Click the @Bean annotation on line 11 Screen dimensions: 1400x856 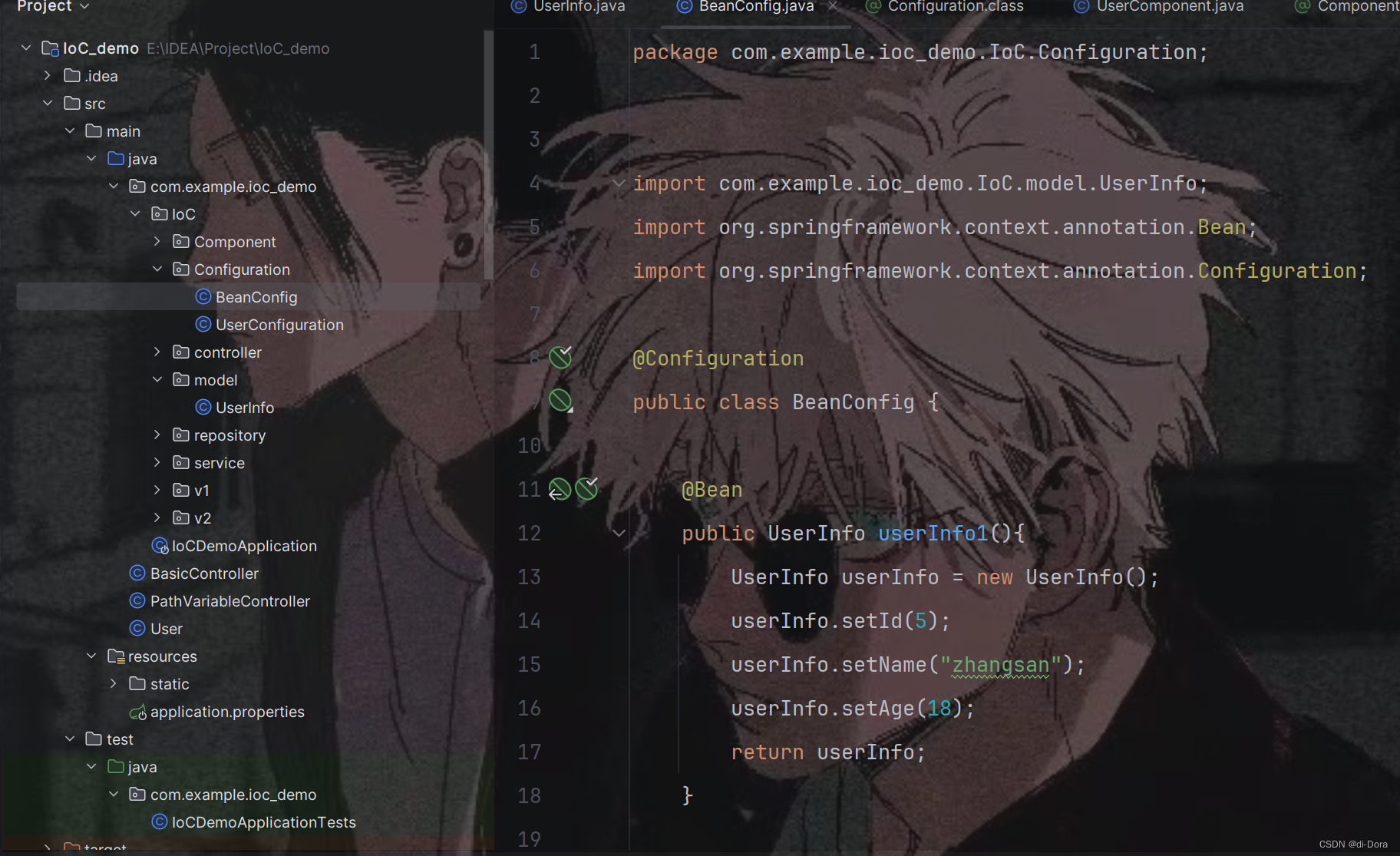coord(712,490)
